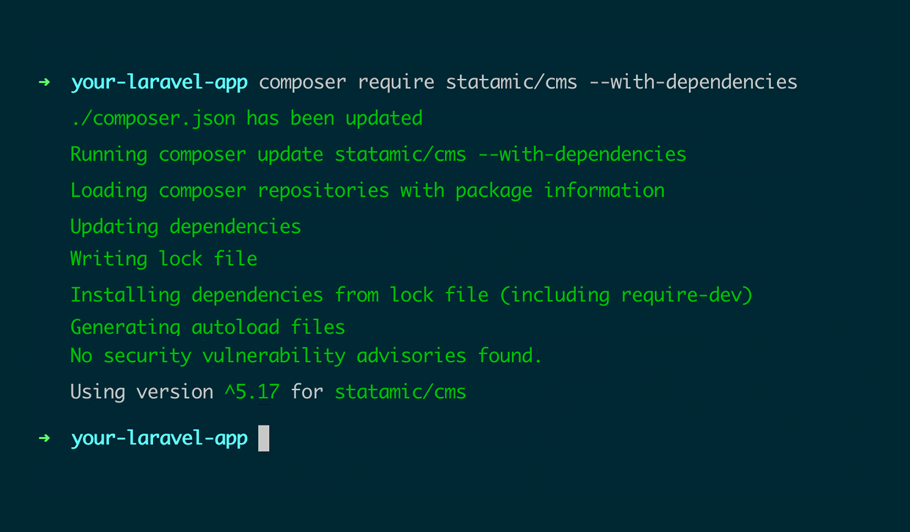Click the "Installing dependencies from lock file" line
The width and height of the screenshot is (910, 532).
pyautogui.click(x=411, y=295)
